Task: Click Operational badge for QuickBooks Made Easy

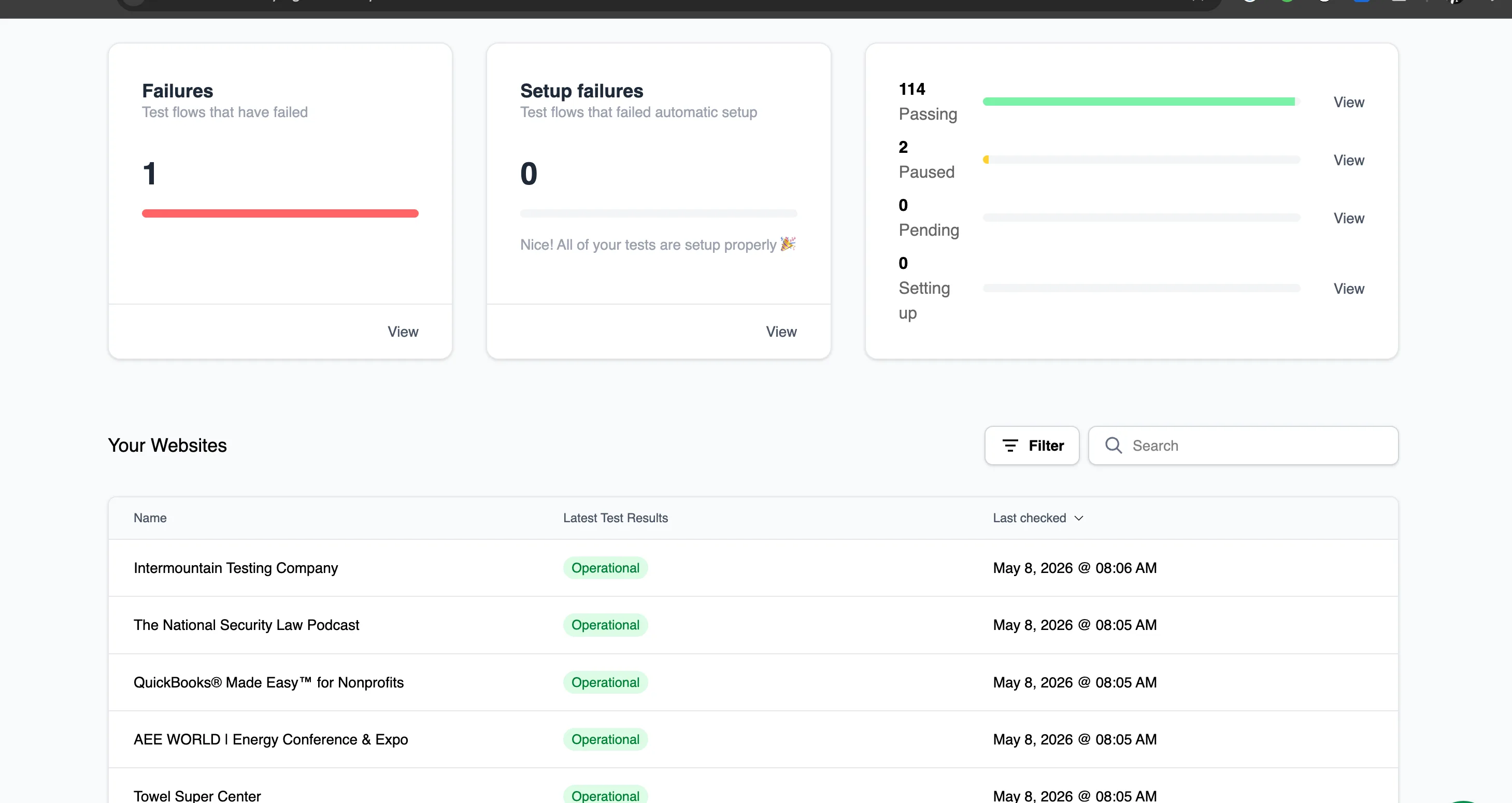Action: pos(606,683)
